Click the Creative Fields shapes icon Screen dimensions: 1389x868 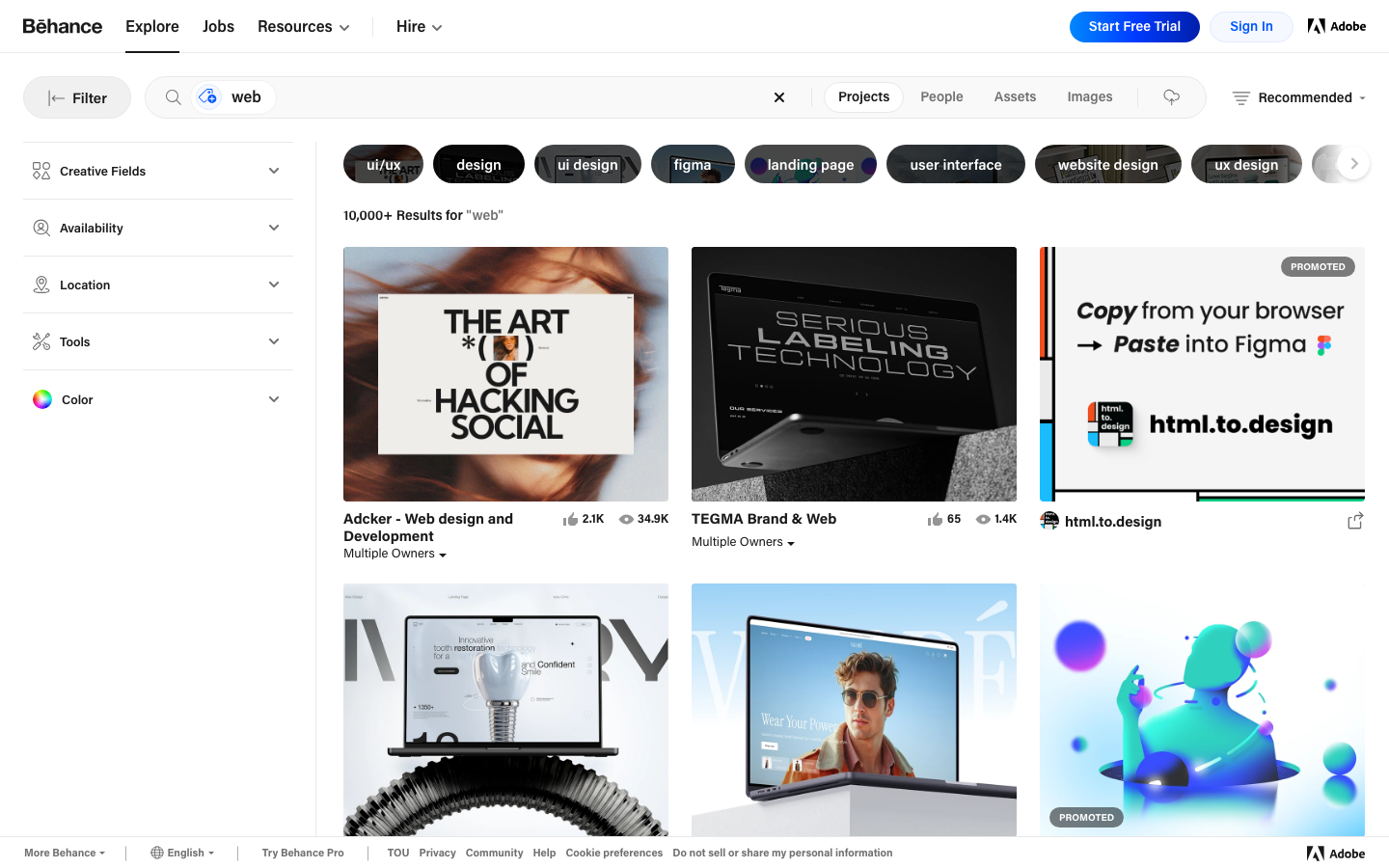coord(41,171)
